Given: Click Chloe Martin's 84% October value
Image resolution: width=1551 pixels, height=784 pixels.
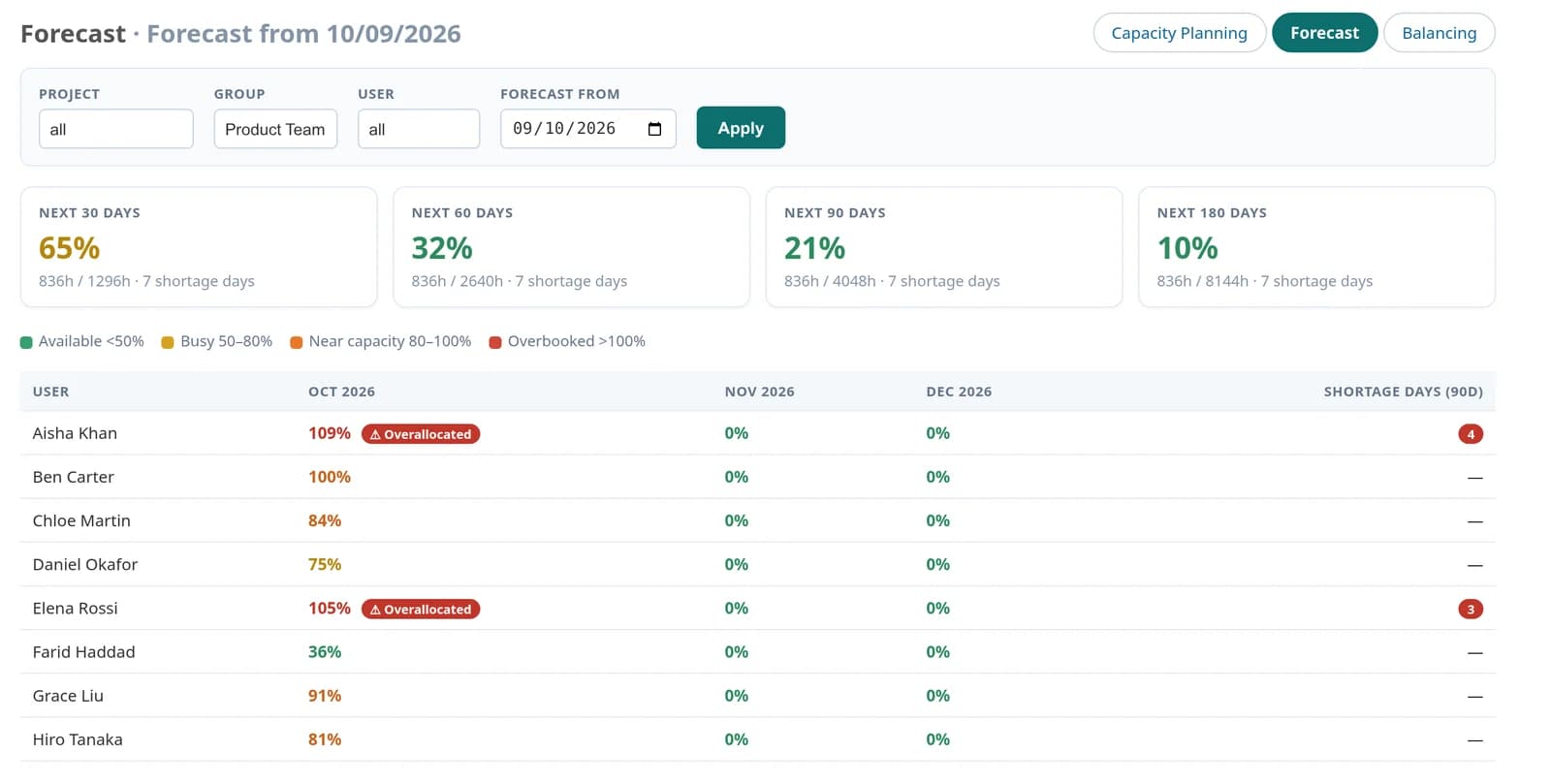Looking at the screenshot, I should pyautogui.click(x=325, y=520).
